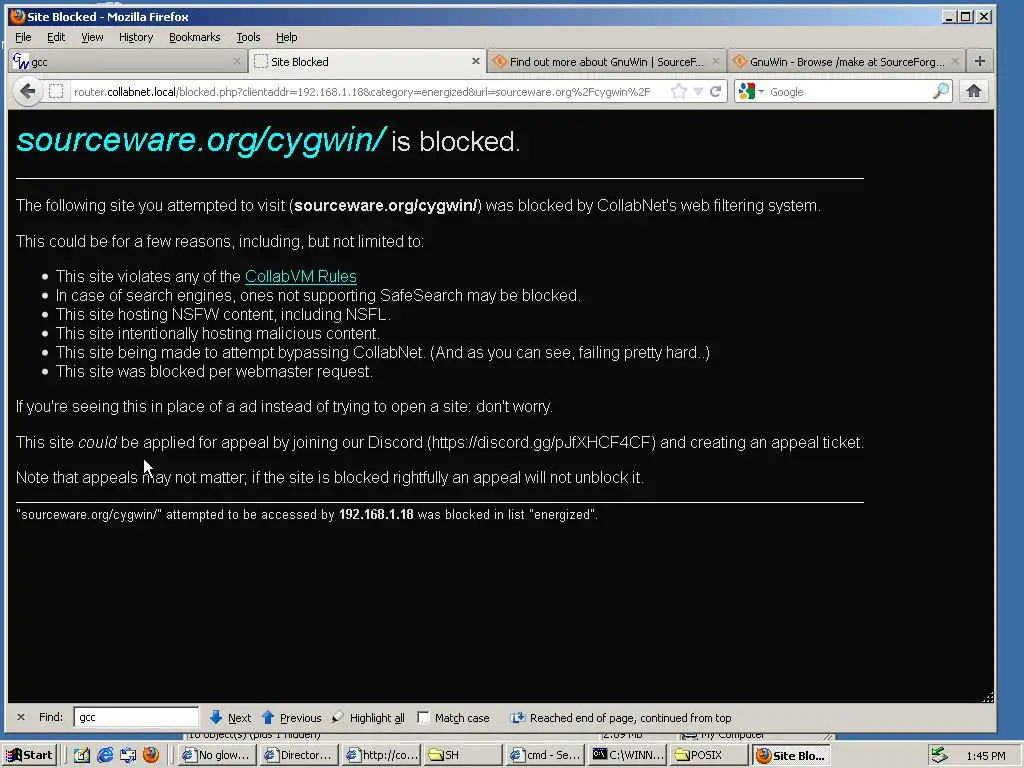Open the Start menu
1024x768 pixels.
30,755
